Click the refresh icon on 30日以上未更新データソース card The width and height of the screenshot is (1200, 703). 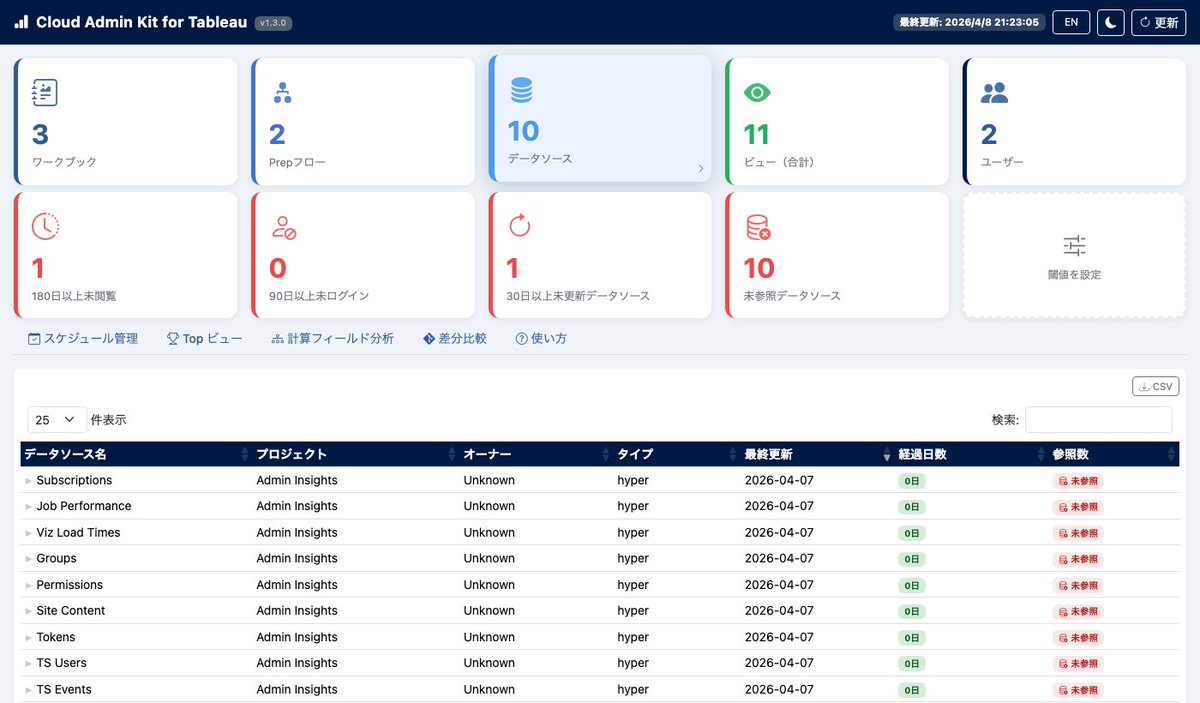[520, 227]
